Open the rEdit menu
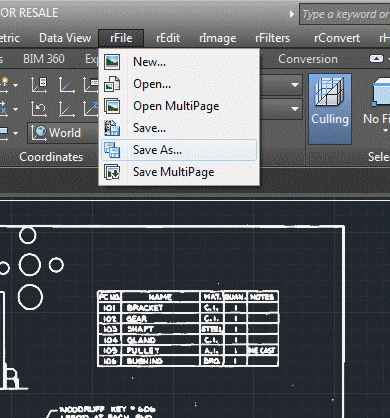 pyautogui.click(x=168, y=38)
